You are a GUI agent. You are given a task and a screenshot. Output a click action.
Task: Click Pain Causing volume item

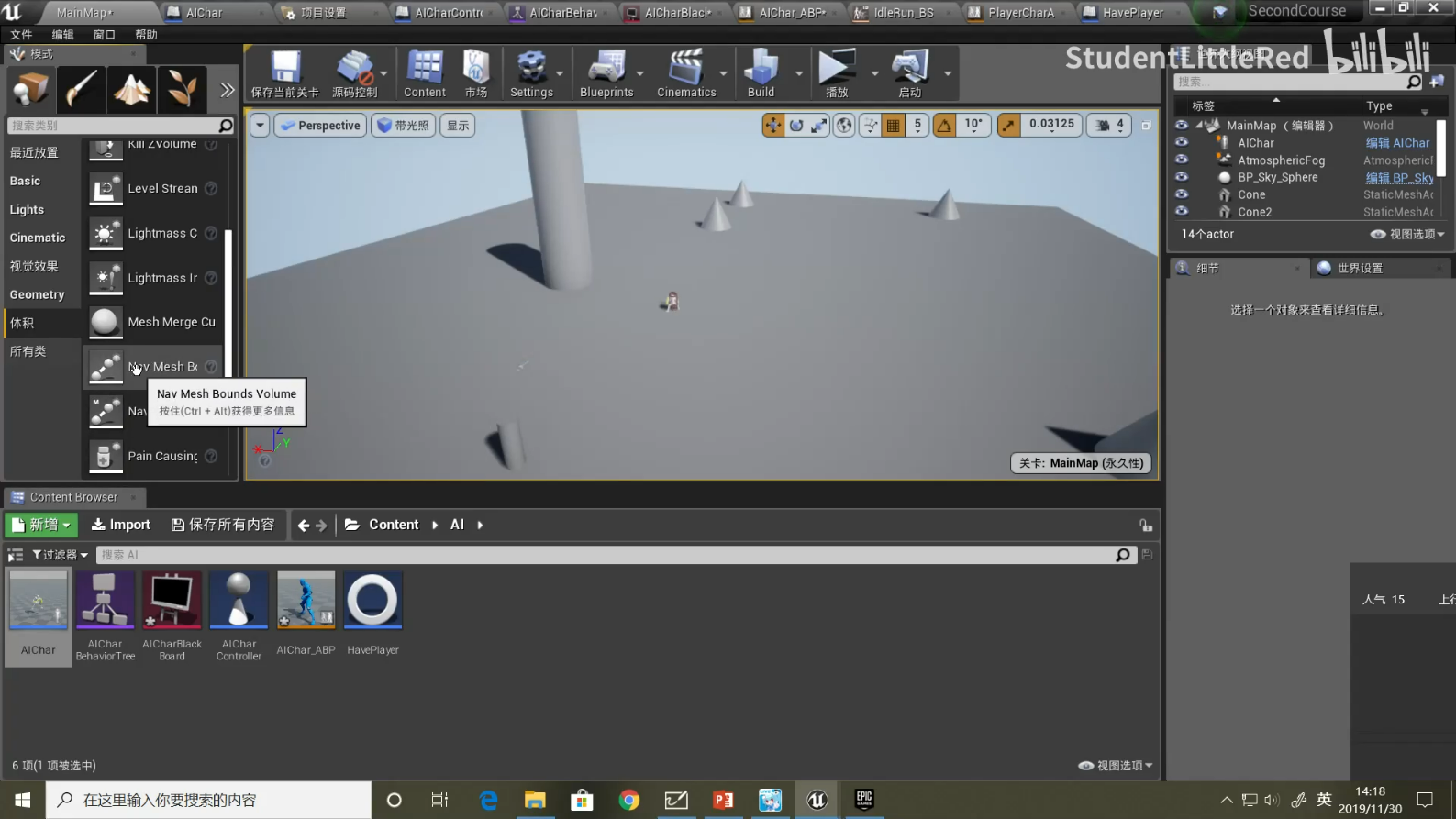click(154, 456)
